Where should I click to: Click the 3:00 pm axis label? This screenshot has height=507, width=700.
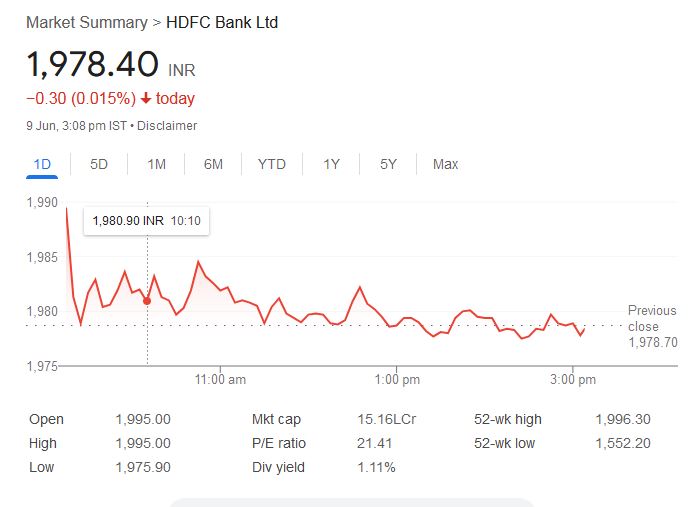tap(573, 380)
